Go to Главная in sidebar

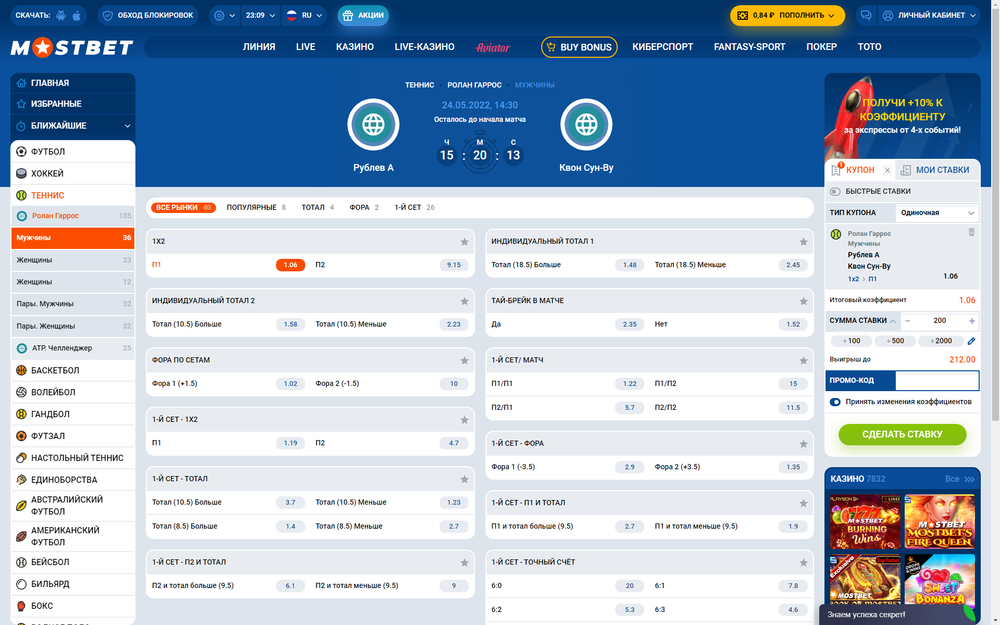coord(73,83)
